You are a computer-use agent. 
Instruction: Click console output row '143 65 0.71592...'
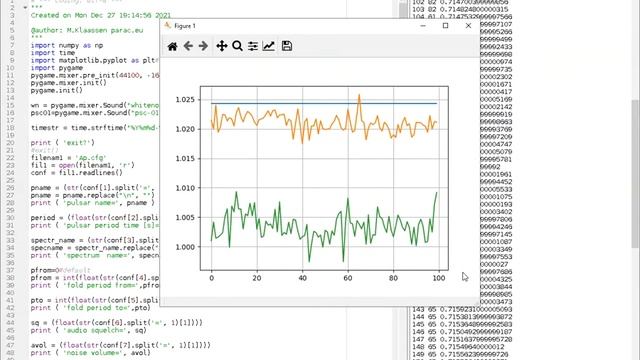(x=462, y=309)
